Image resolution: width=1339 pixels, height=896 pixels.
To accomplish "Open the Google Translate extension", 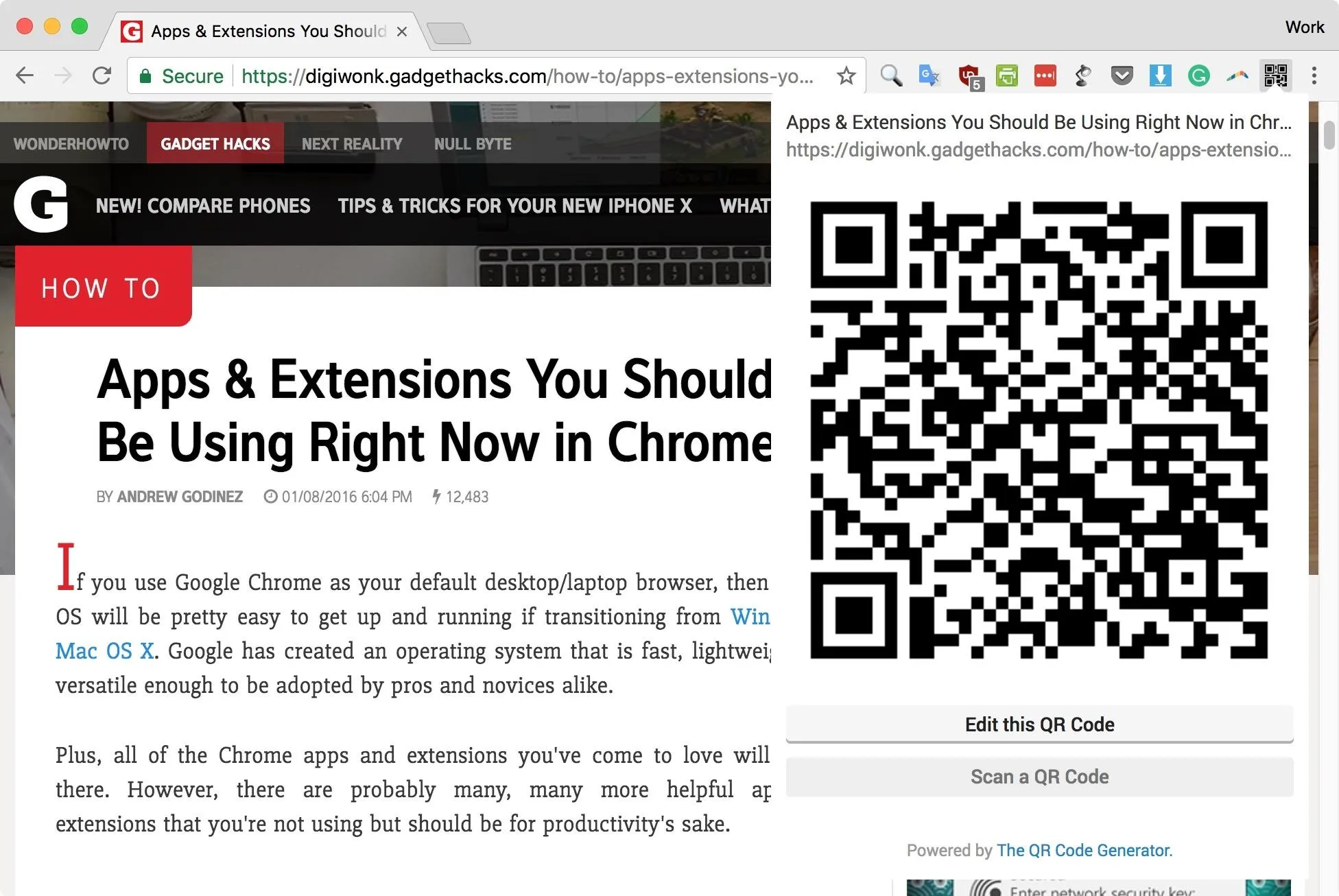I will (929, 75).
